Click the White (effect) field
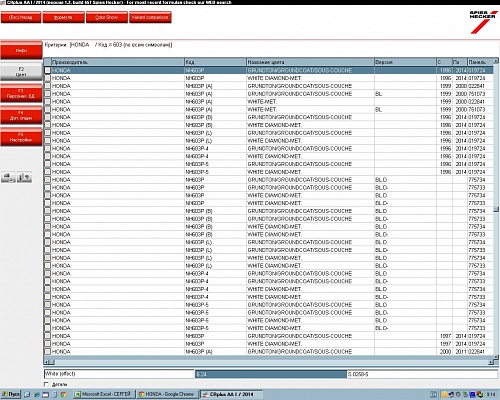 [119, 374]
